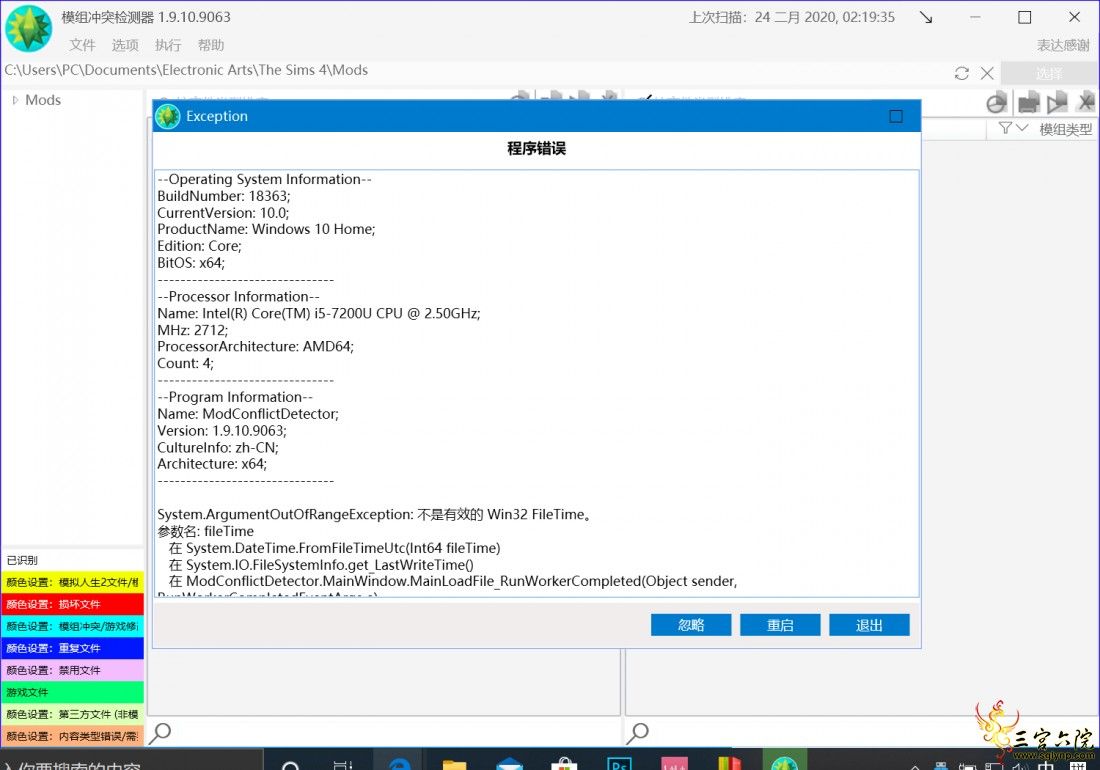
Task: Click the folder toolbar icon on the right
Action: [x=1028, y=103]
